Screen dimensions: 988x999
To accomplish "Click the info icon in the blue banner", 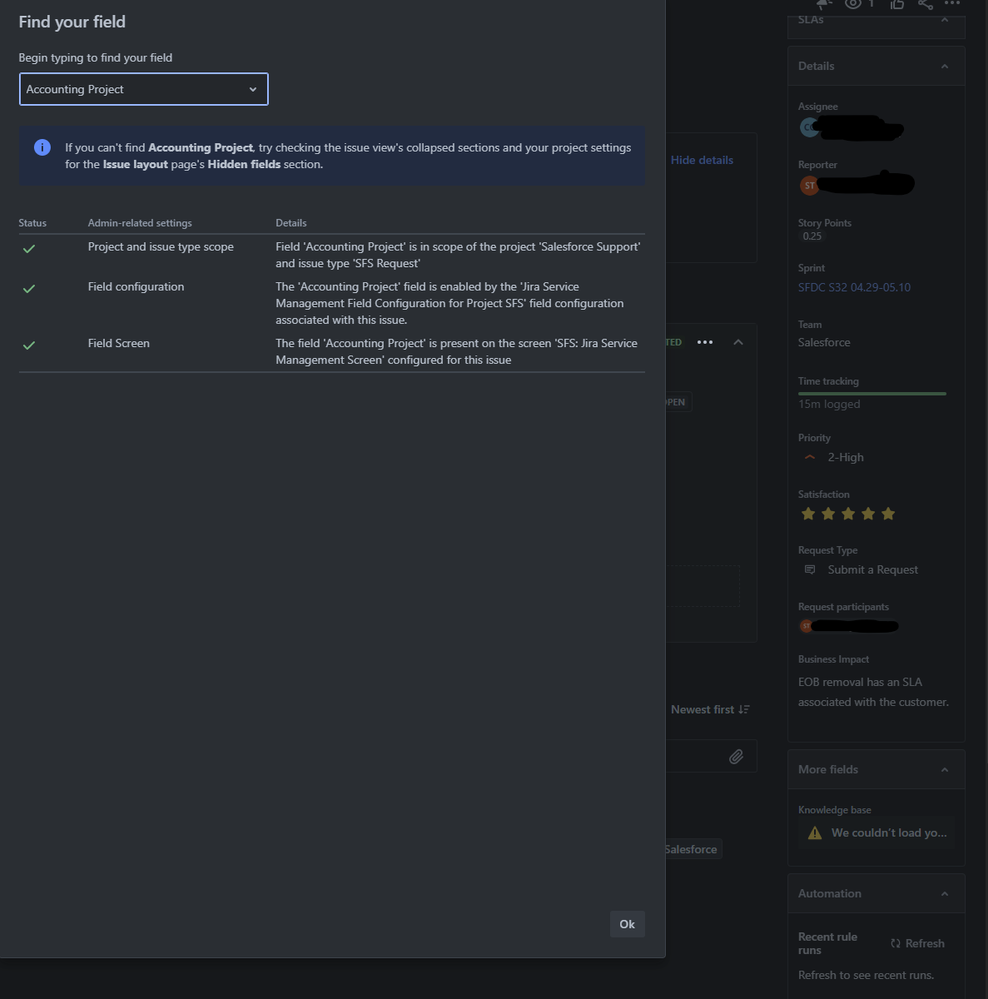I will tap(42, 147).
